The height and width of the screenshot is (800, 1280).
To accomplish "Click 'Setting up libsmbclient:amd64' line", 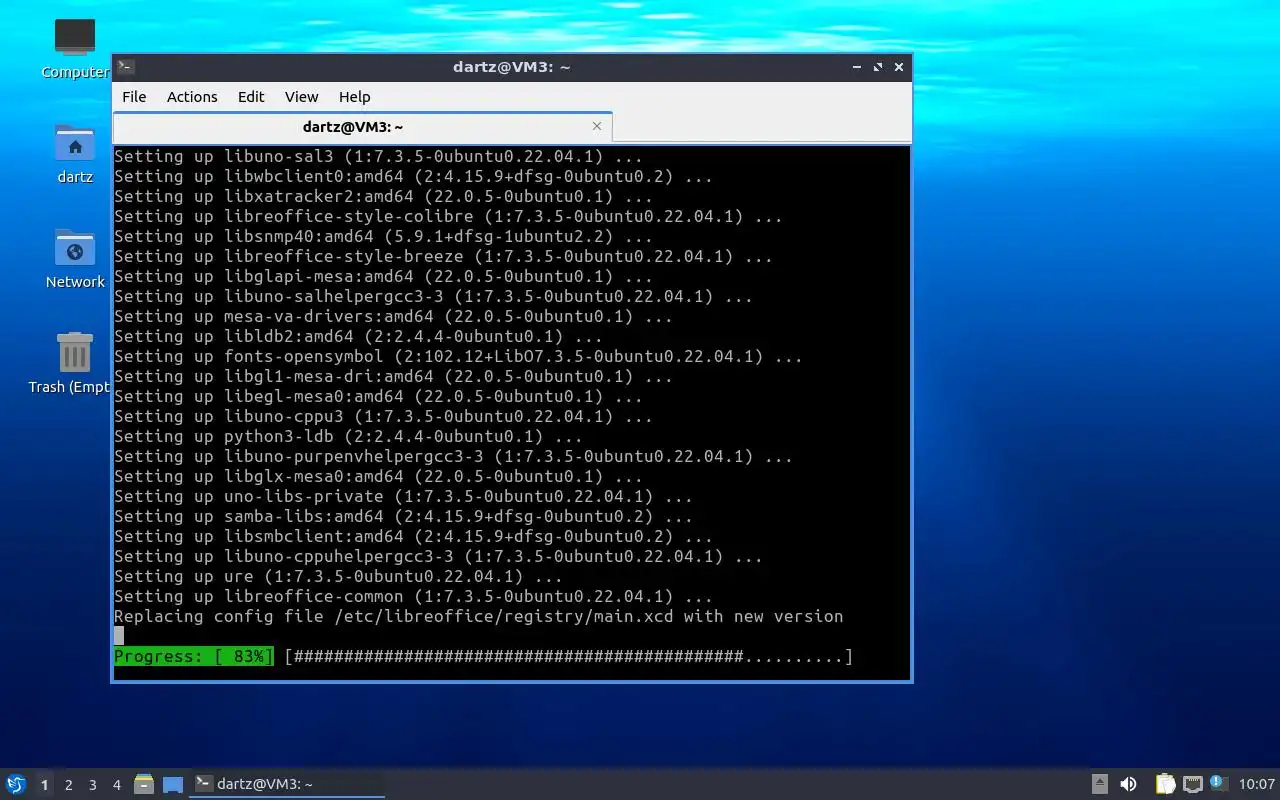I will (414, 537).
